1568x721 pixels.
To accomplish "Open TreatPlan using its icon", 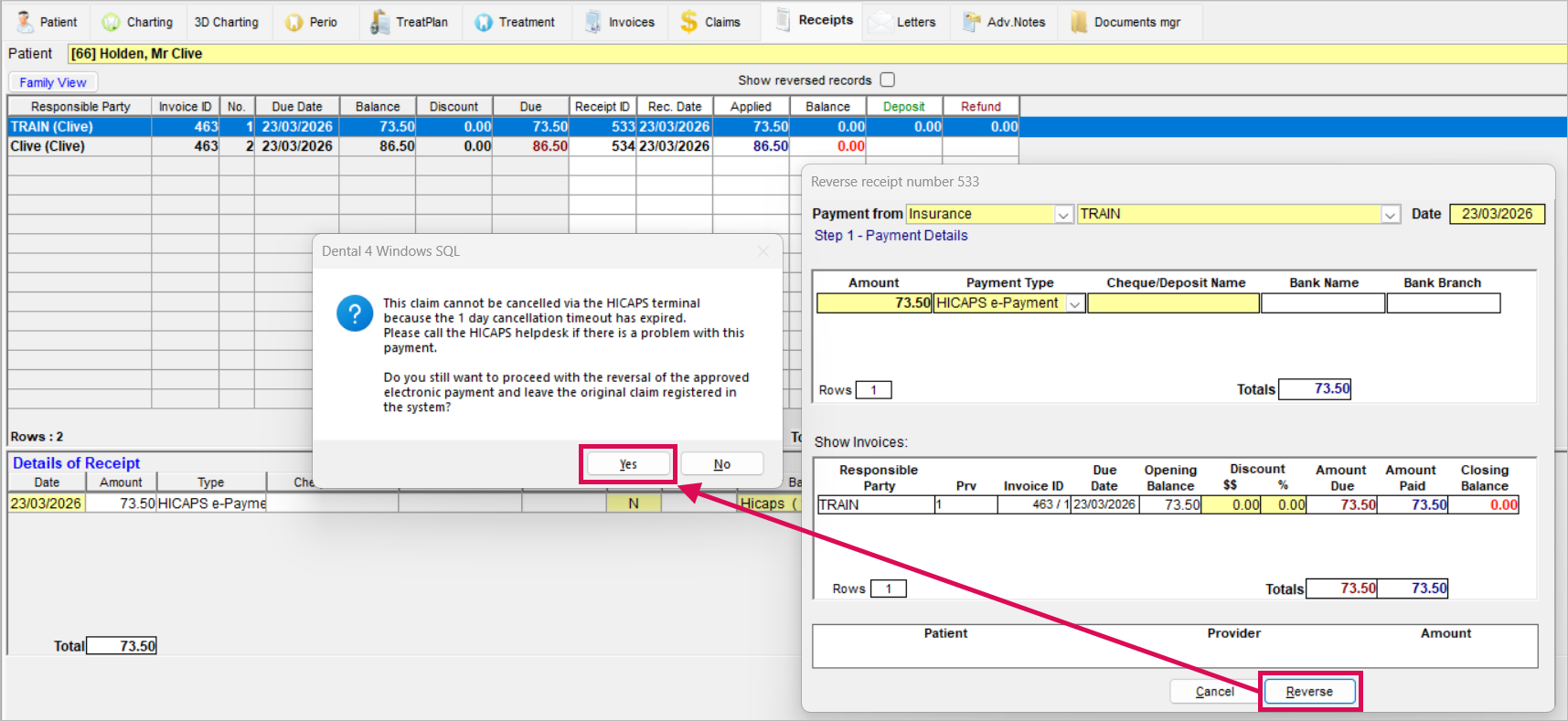I will click(379, 22).
